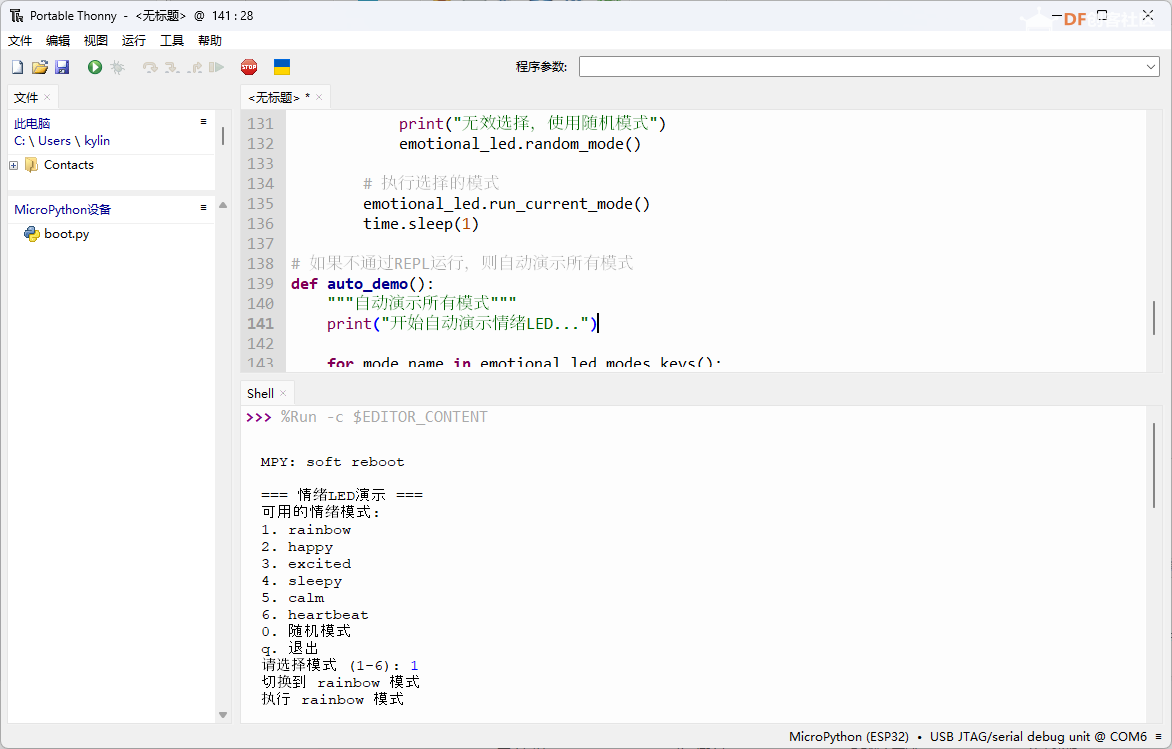Screen dimensions: 1172x749
Task: Click the Step over debug icon
Action: pos(150,67)
